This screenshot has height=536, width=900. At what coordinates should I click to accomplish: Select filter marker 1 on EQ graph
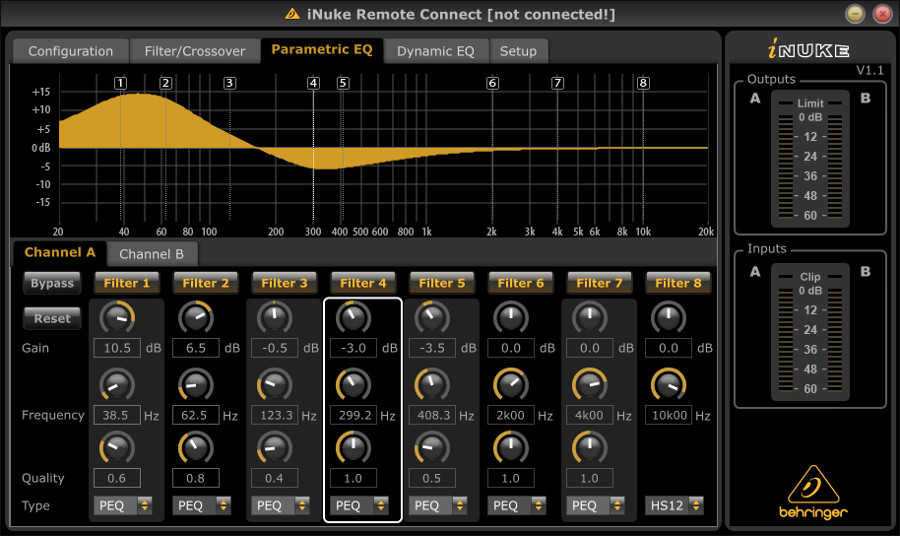121,84
